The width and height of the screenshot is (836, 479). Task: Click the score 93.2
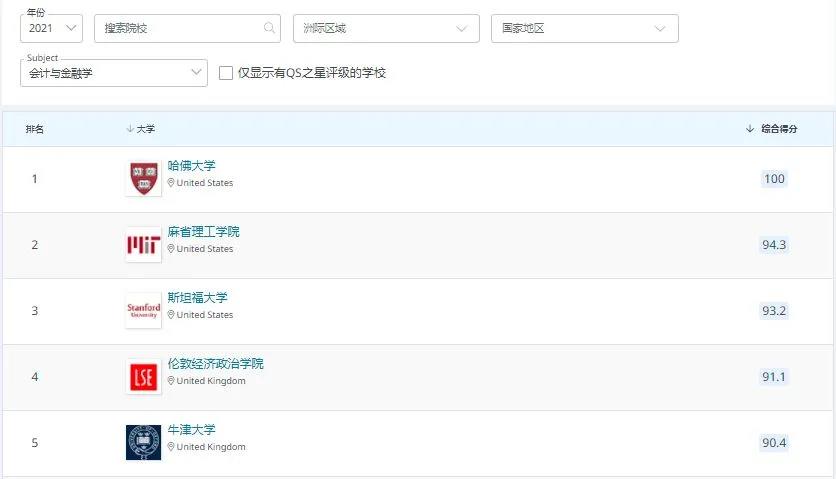pos(774,310)
